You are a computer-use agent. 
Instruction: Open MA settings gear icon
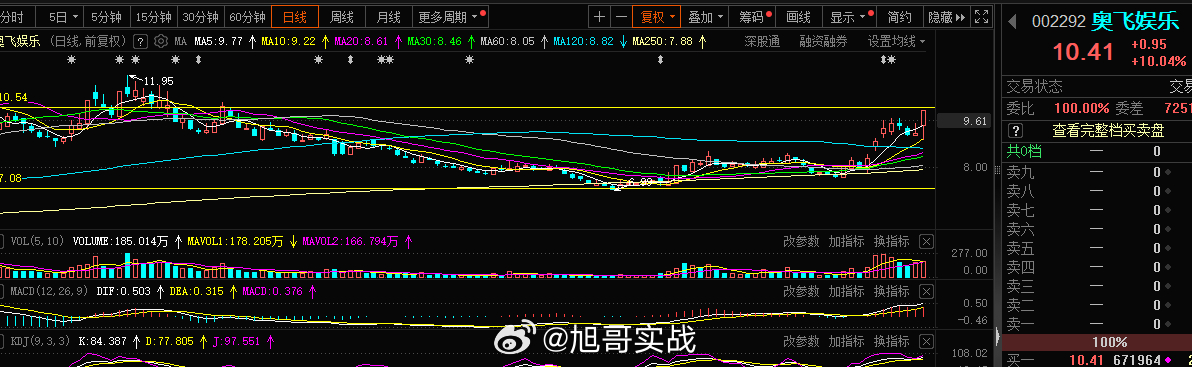(160, 41)
